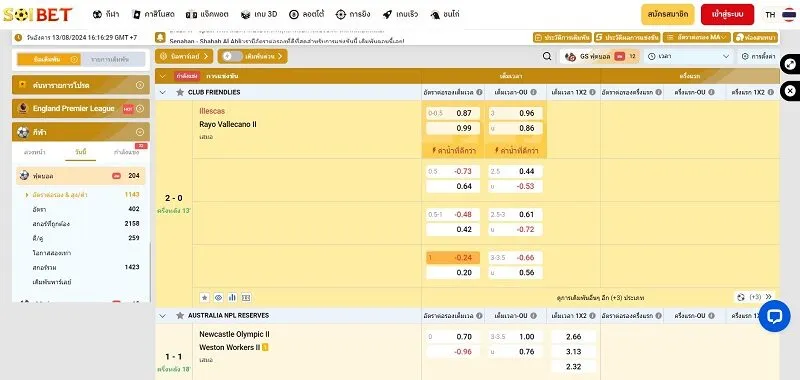Click the eye watch icon for Illescas match
Viewport: 800px width, 380px height.
click(218, 297)
